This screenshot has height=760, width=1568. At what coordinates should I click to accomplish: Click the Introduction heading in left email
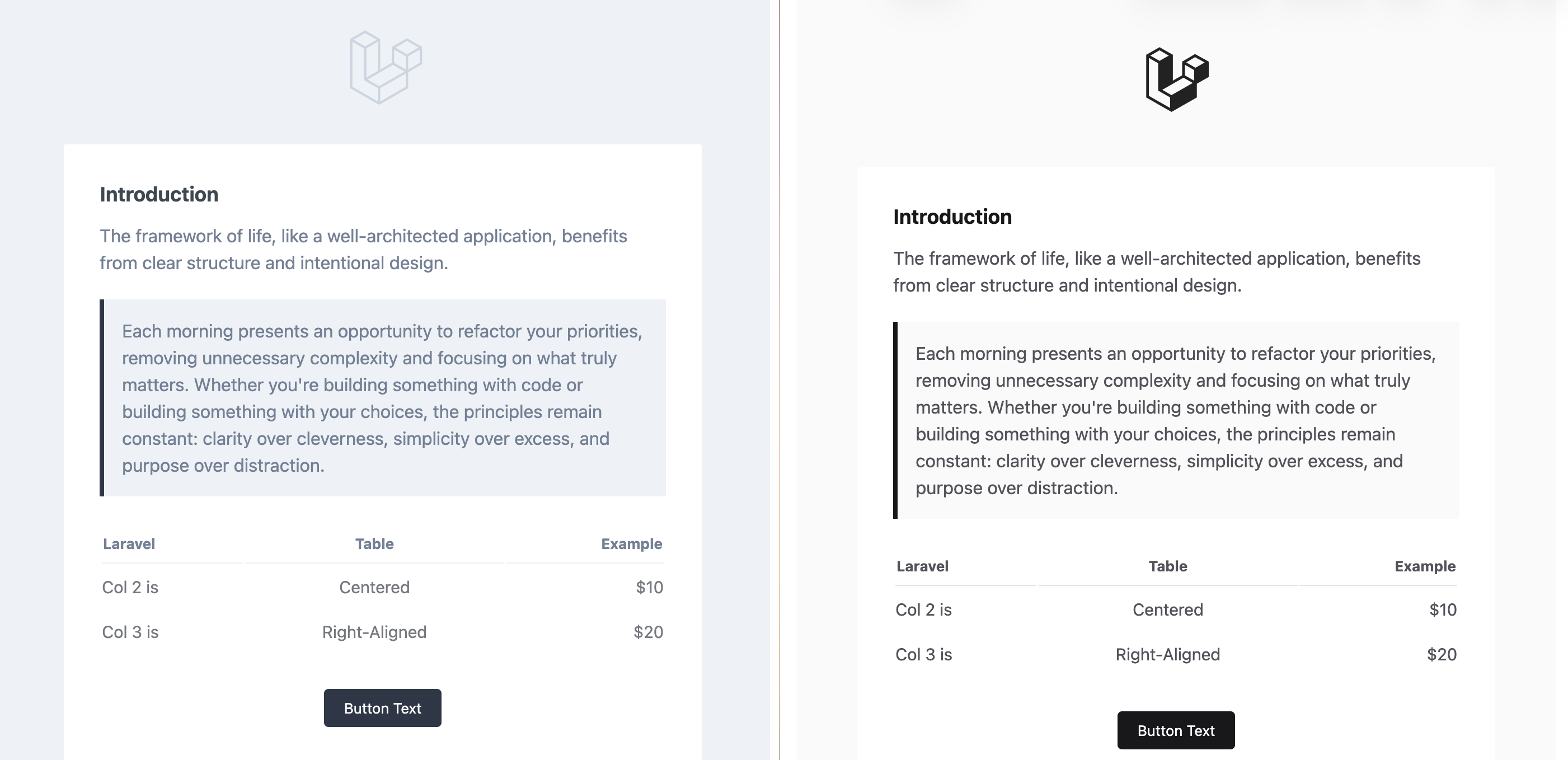[x=159, y=194]
